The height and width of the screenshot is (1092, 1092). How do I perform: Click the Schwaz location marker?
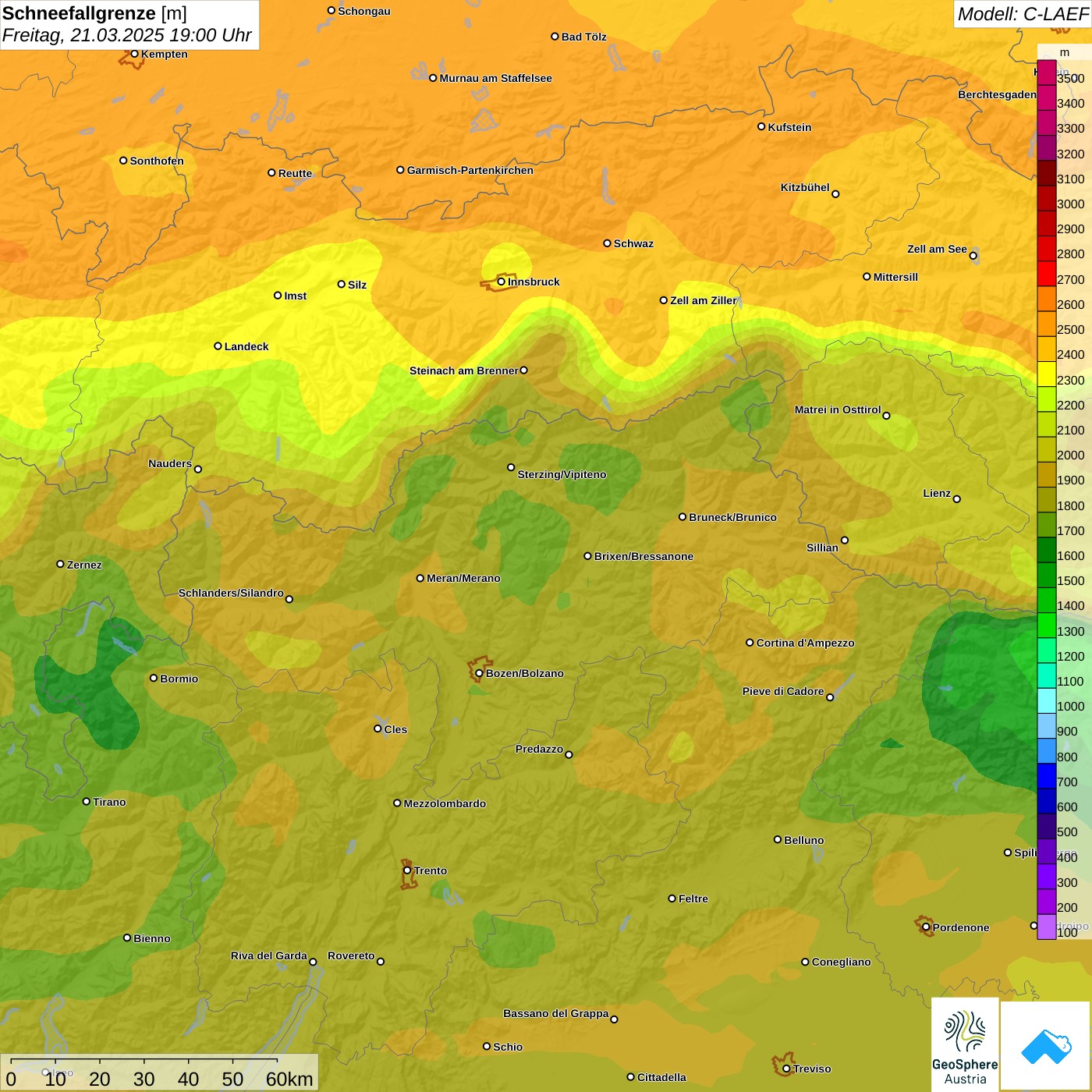(x=607, y=243)
